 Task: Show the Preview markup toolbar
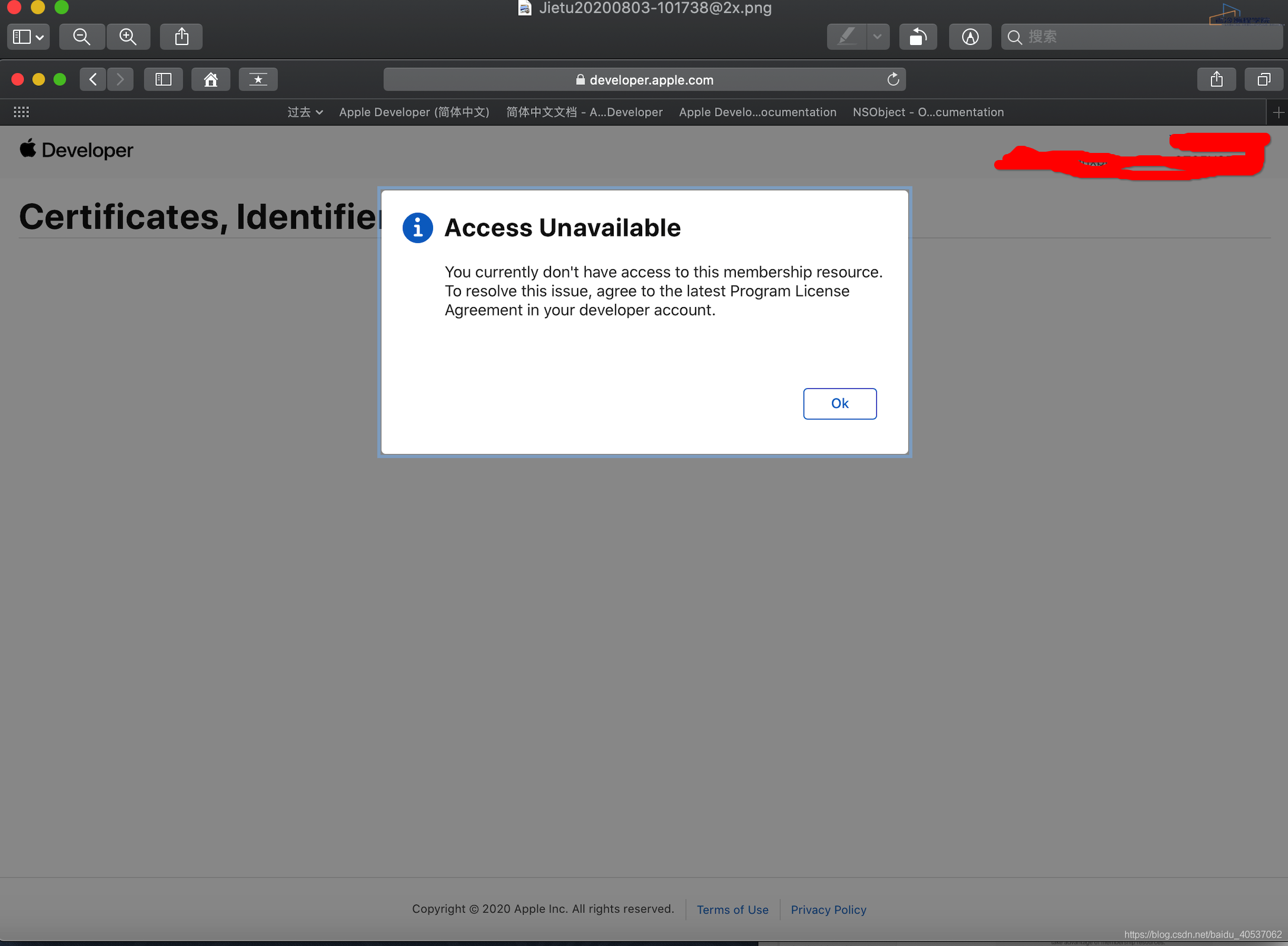[970, 37]
